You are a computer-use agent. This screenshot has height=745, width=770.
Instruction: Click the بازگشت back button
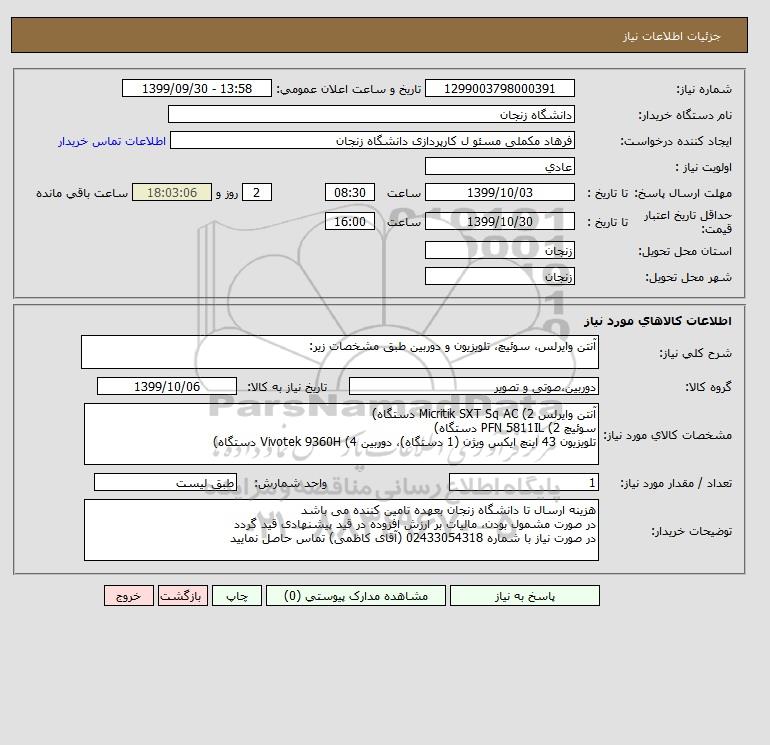pos(183,596)
